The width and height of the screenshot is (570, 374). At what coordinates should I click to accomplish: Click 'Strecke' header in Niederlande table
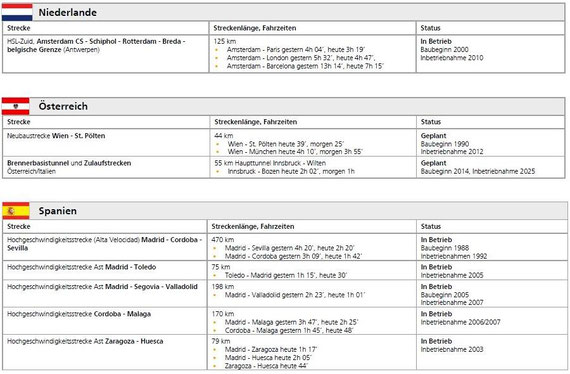[x=19, y=28]
